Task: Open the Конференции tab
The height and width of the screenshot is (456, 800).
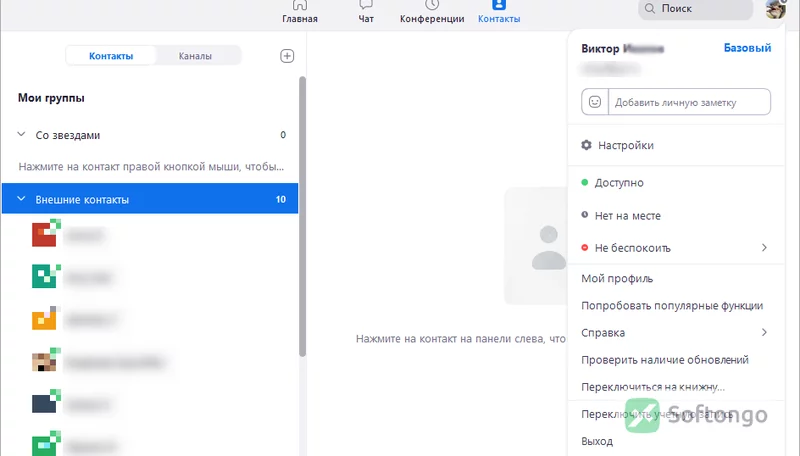Action: point(432,12)
